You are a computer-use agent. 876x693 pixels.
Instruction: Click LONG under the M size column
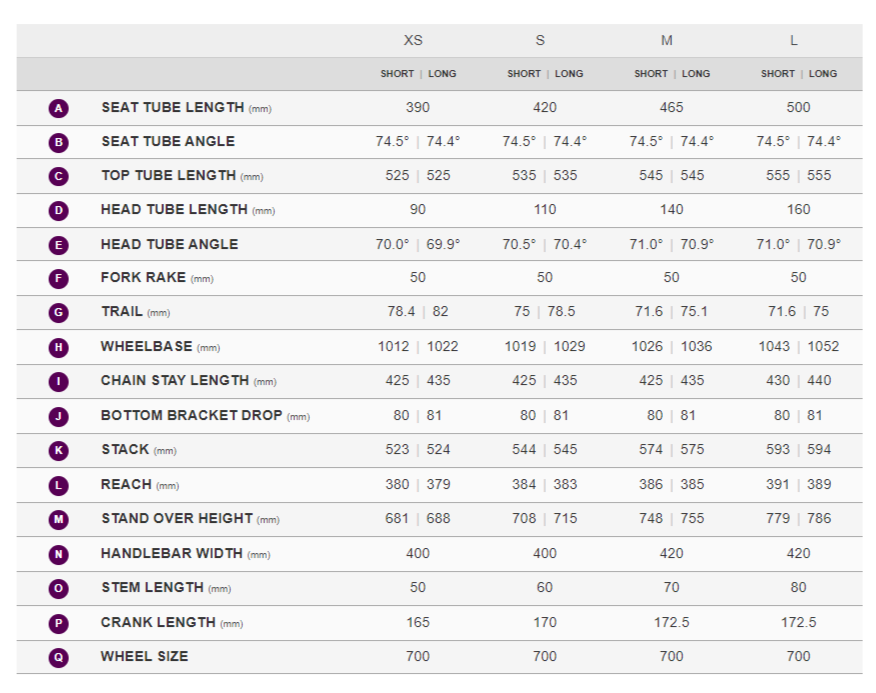point(696,74)
